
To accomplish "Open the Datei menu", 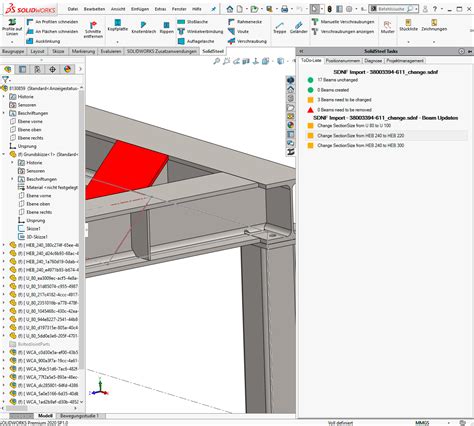I will pyautogui.click(x=73, y=9).
